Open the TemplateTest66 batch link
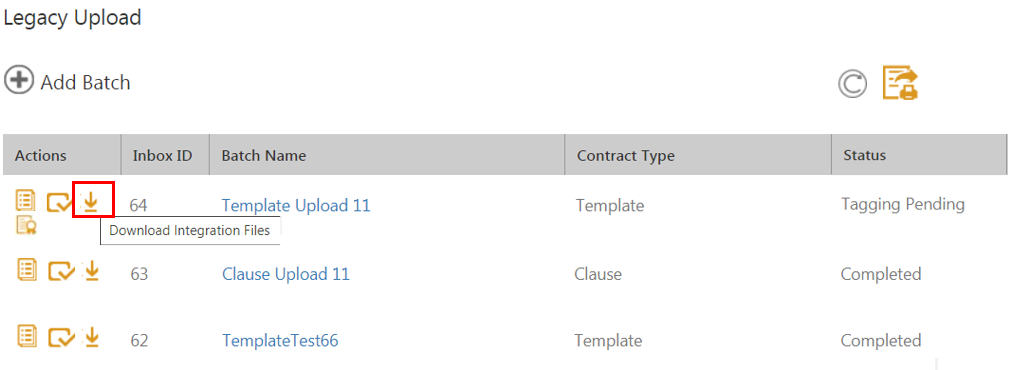The height and width of the screenshot is (370, 1009). pos(280,340)
